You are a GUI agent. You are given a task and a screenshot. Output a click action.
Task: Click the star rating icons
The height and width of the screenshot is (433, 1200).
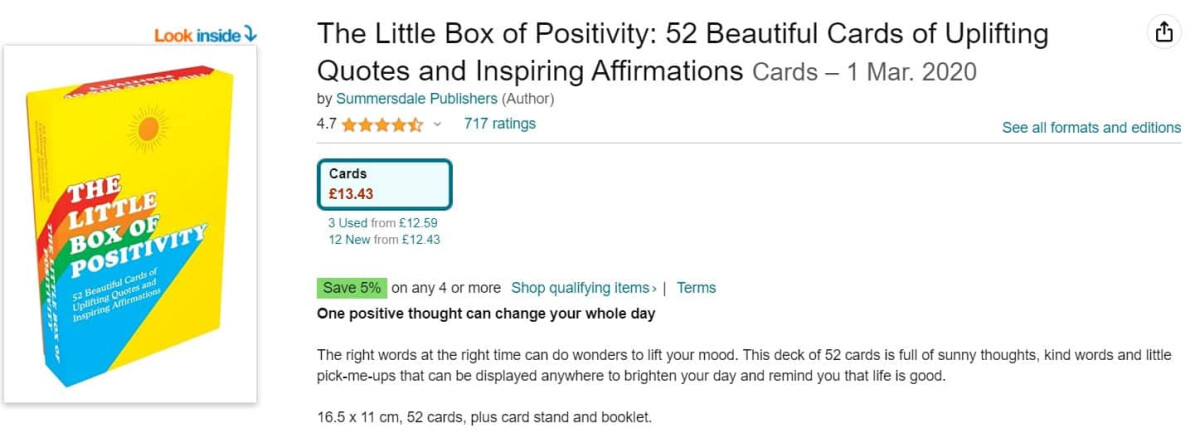[x=382, y=125]
